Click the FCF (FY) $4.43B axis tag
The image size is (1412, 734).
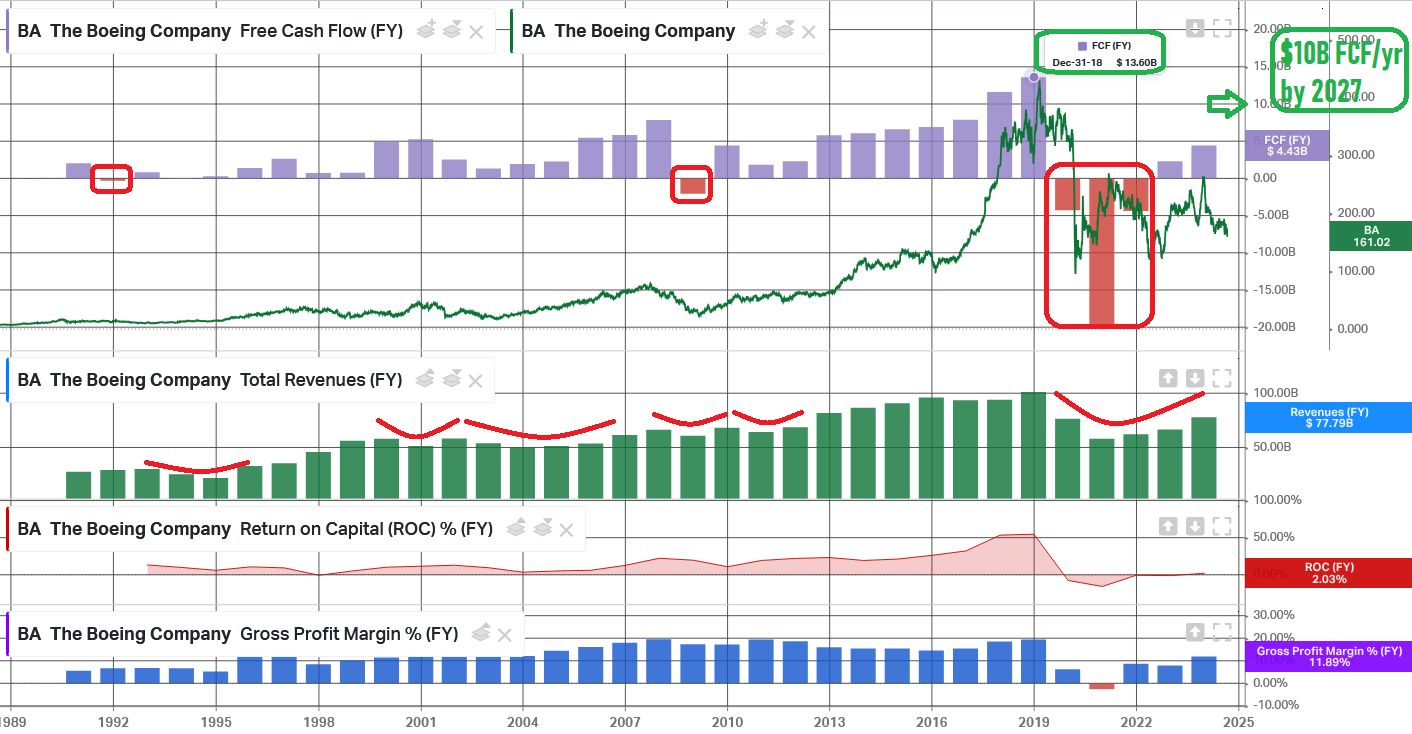click(1287, 146)
